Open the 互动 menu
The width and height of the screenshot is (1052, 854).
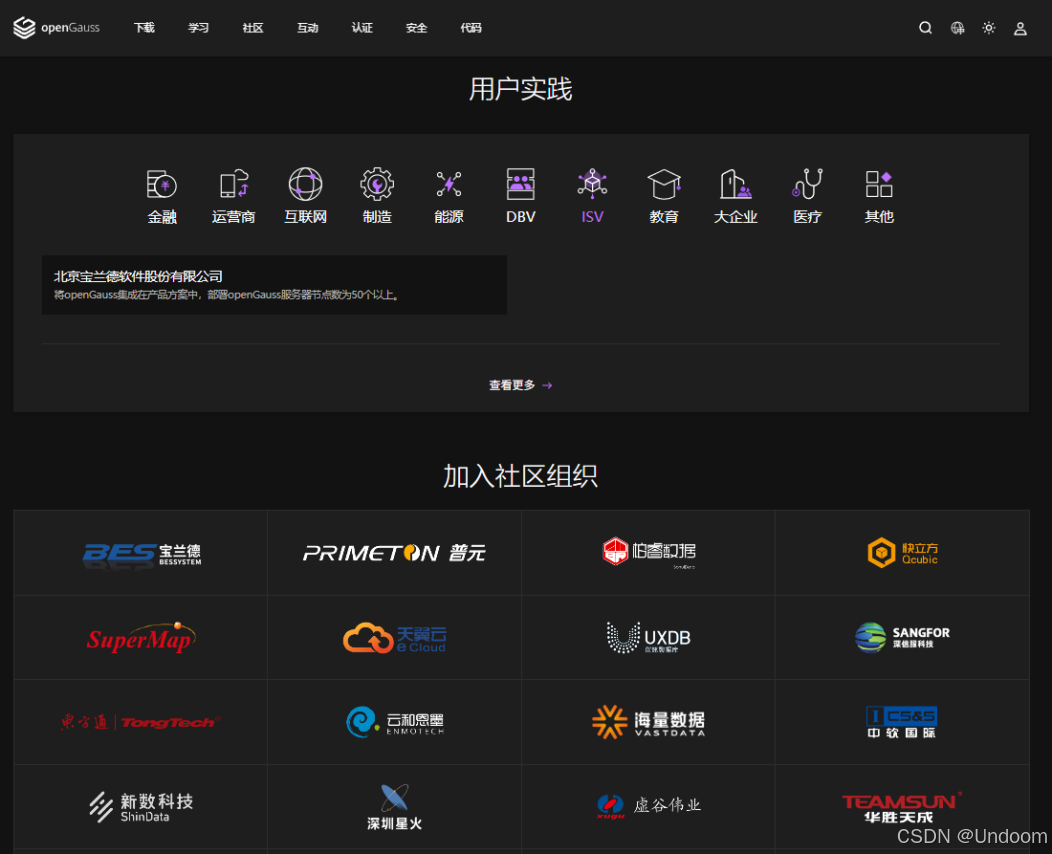(x=307, y=28)
